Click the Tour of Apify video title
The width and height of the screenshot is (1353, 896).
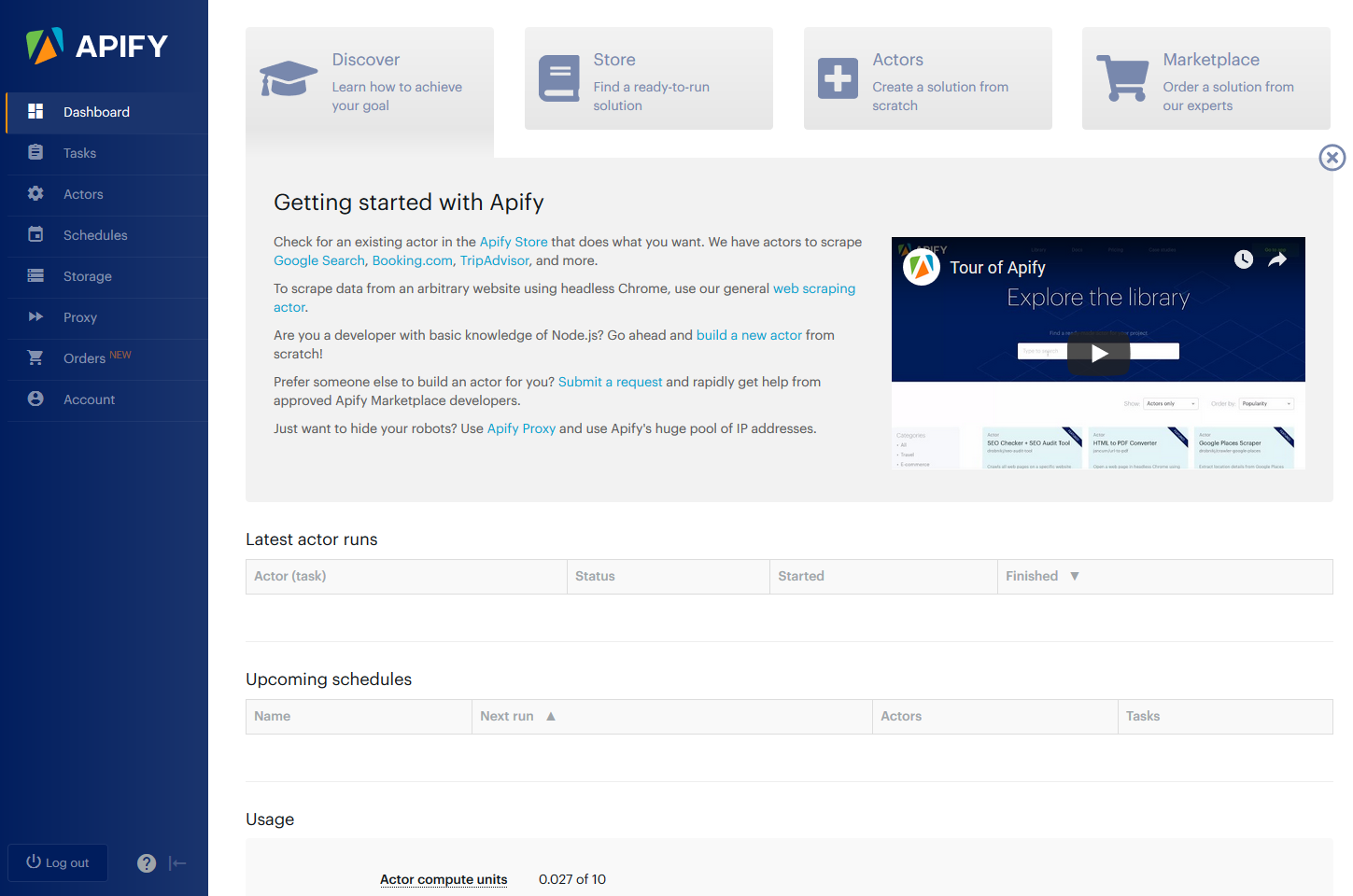point(997,268)
